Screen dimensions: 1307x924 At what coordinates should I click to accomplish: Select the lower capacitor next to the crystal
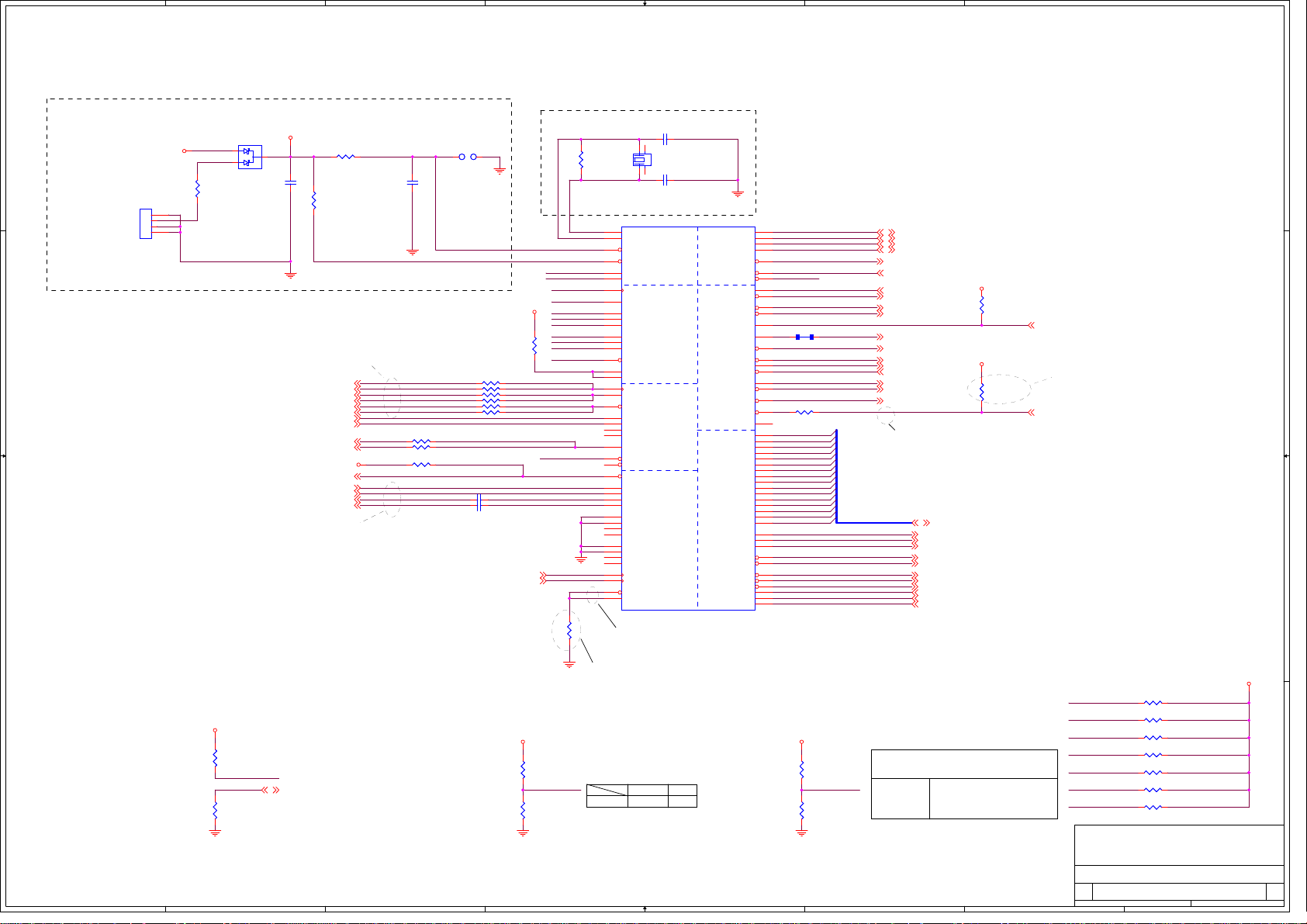[x=666, y=180]
